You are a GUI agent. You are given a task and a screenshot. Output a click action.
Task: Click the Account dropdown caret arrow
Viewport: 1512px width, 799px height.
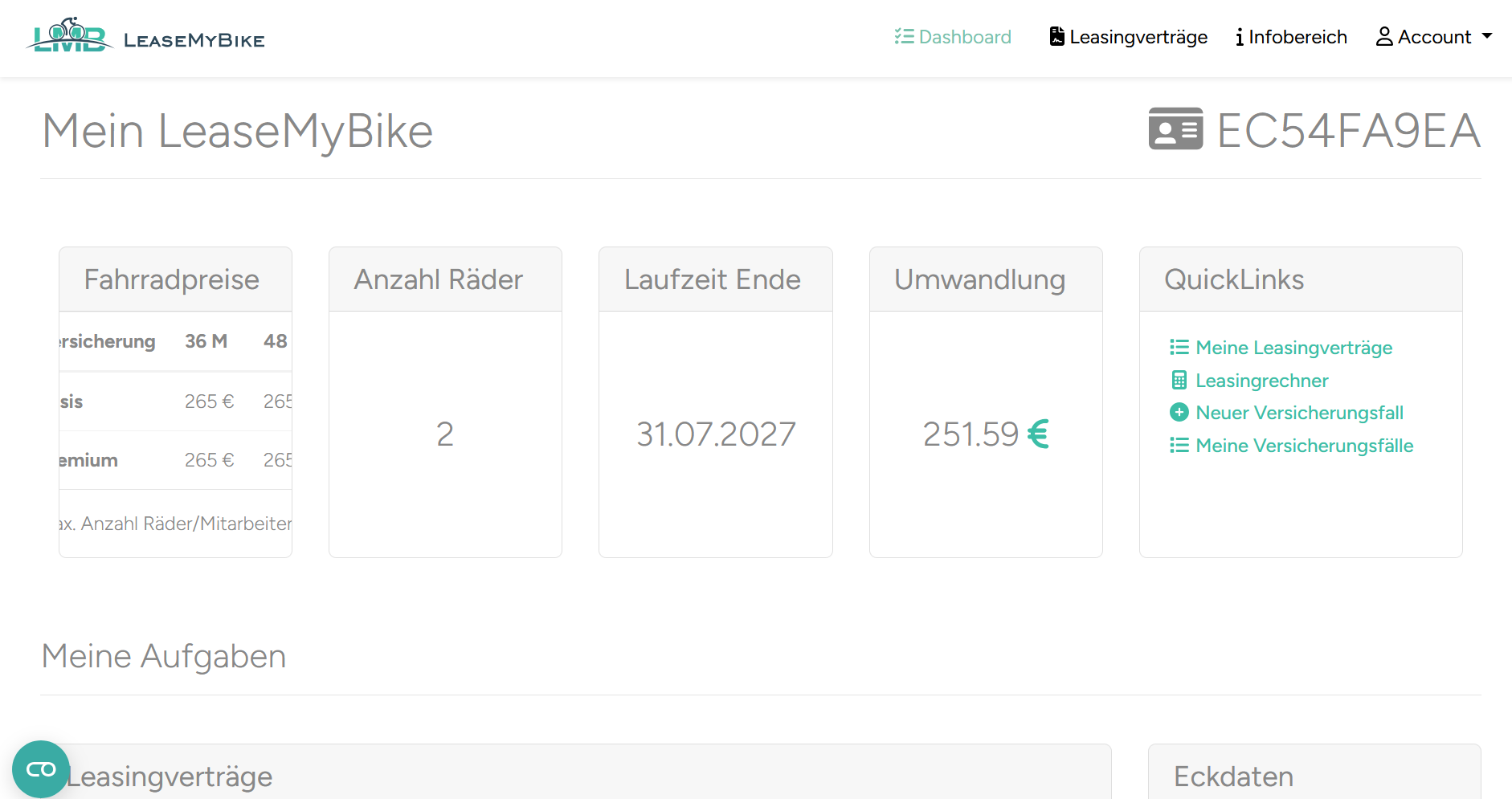pos(1487,36)
